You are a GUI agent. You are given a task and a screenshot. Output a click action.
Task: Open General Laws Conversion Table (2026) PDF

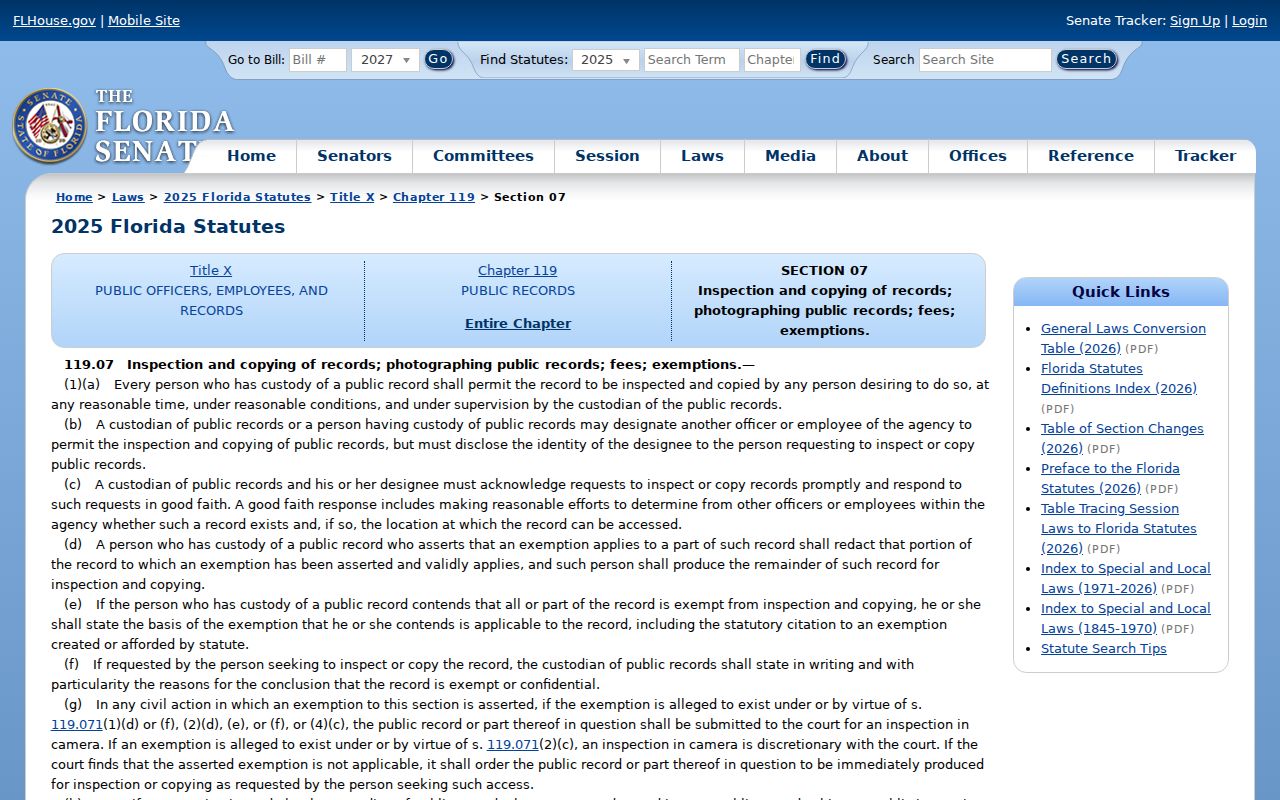coord(1123,339)
